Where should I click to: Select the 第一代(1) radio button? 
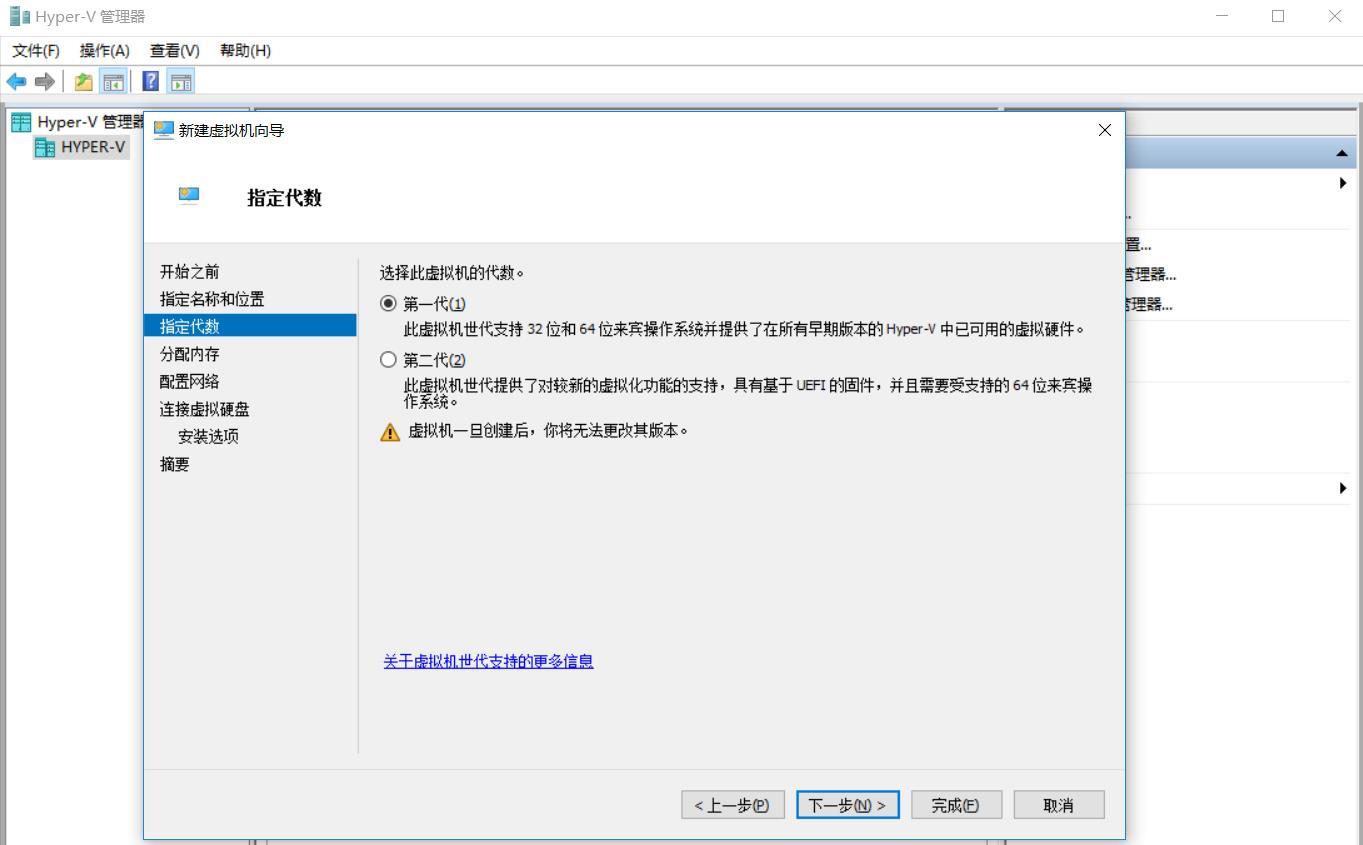point(388,303)
